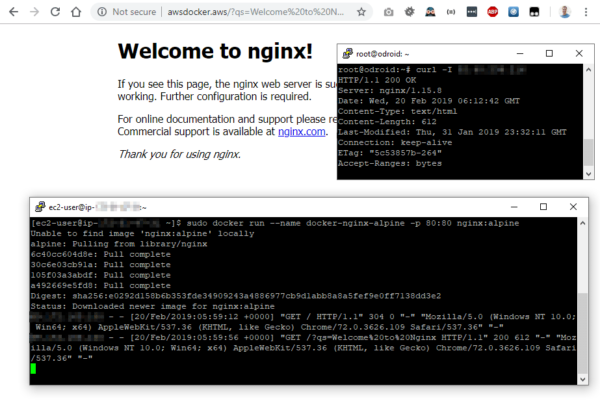Click 'Accept-Ranges: bytes' line
The image size is (600, 403).
(390, 163)
